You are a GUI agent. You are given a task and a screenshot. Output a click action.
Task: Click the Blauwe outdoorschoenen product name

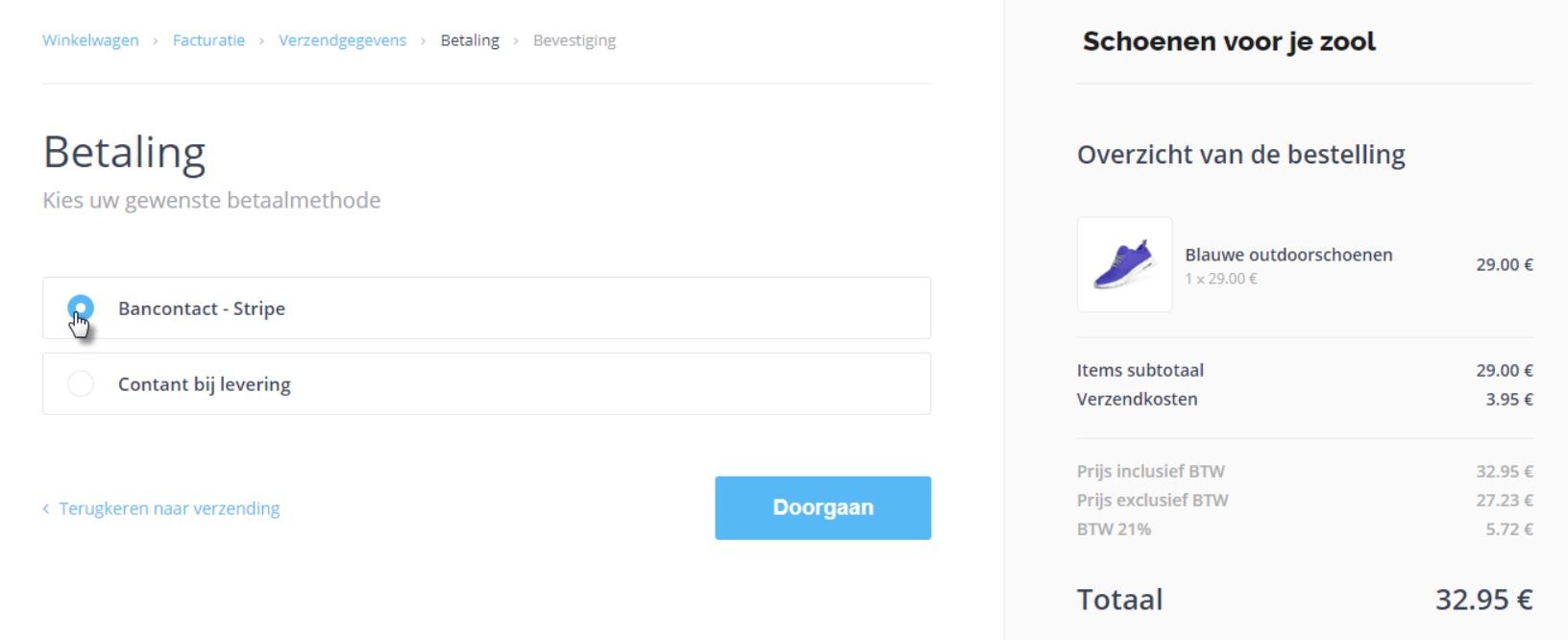[1288, 255]
